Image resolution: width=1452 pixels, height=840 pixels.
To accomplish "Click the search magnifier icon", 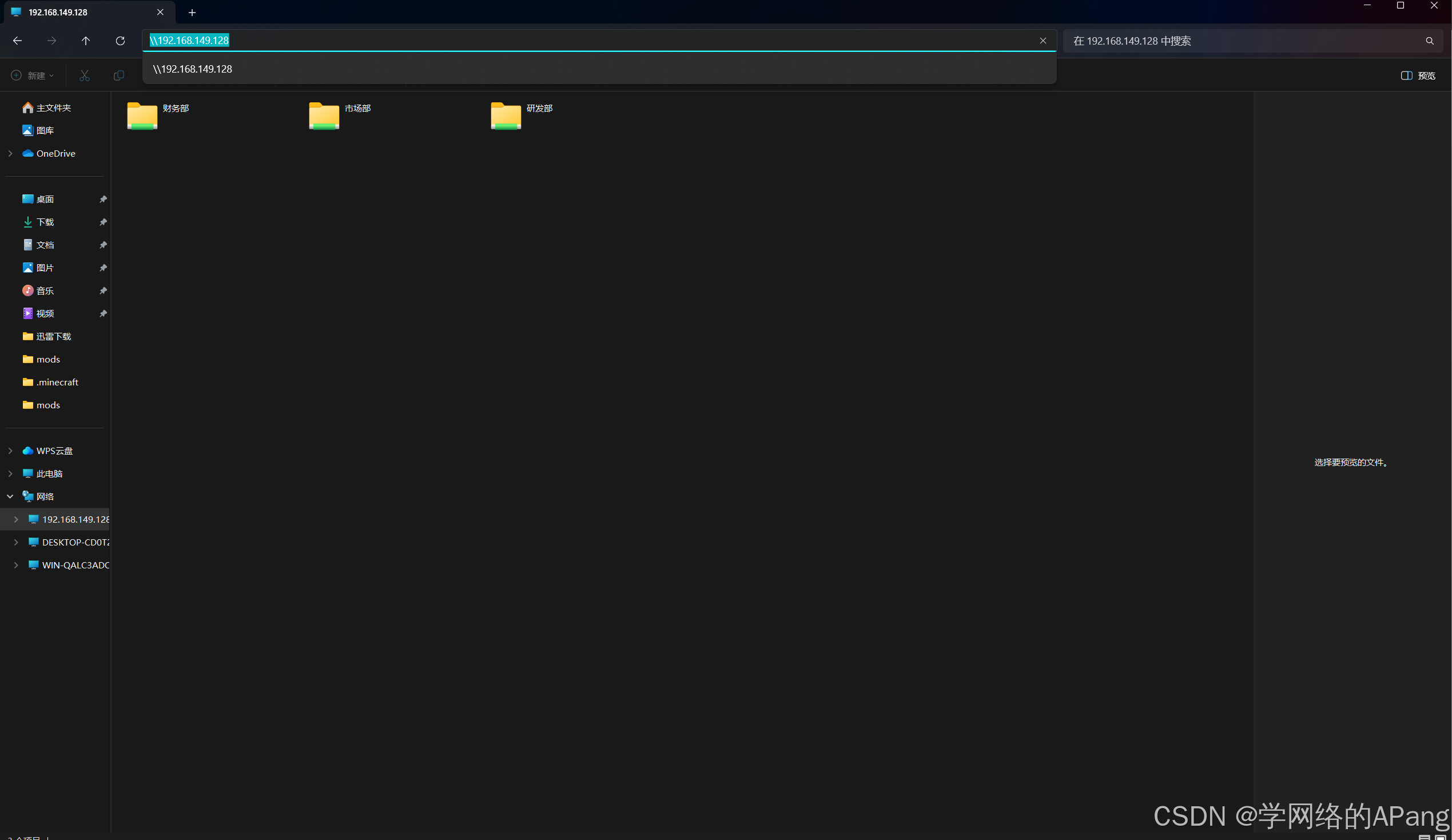I will click(1429, 41).
